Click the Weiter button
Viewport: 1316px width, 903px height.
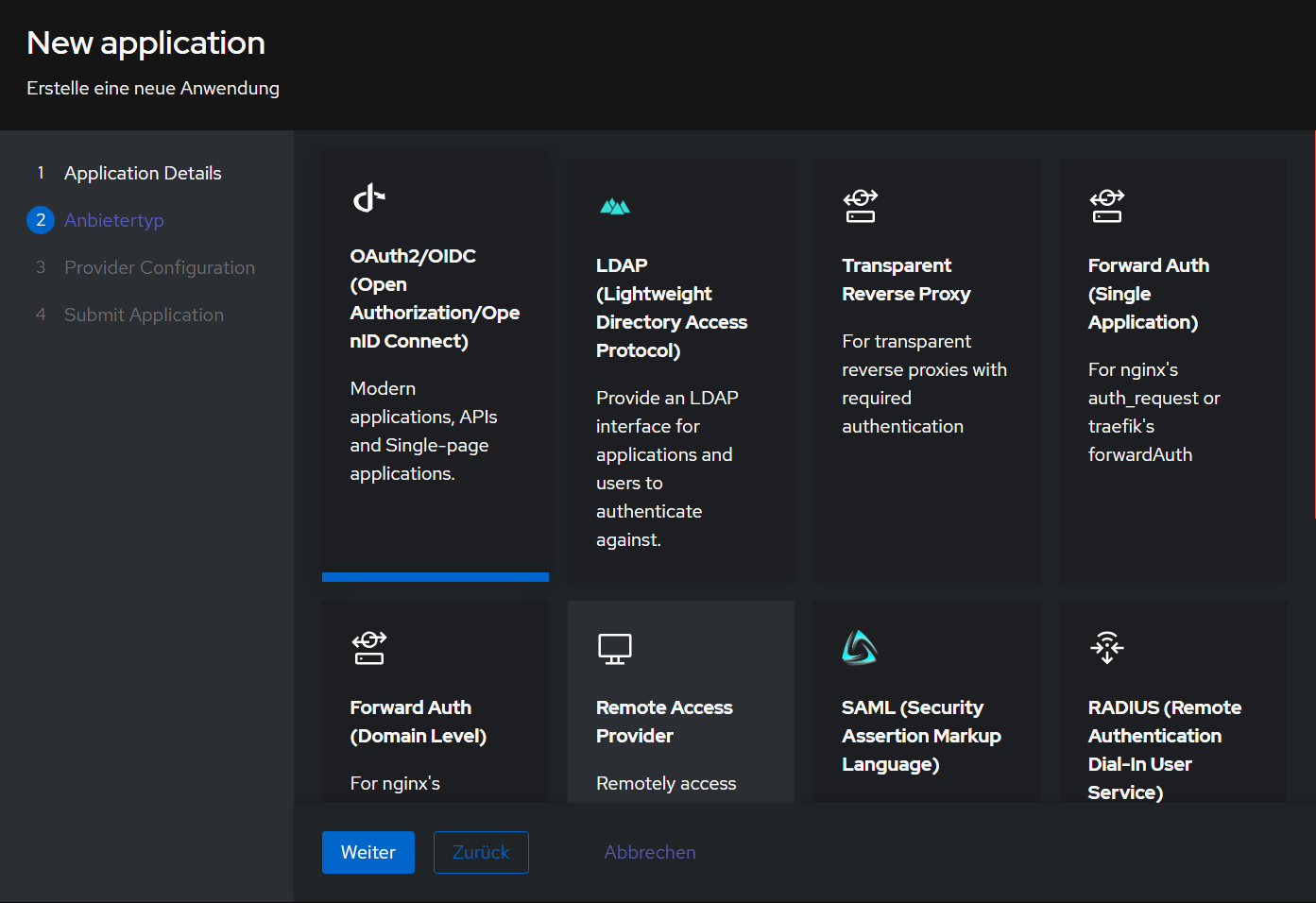click(368, 852)
